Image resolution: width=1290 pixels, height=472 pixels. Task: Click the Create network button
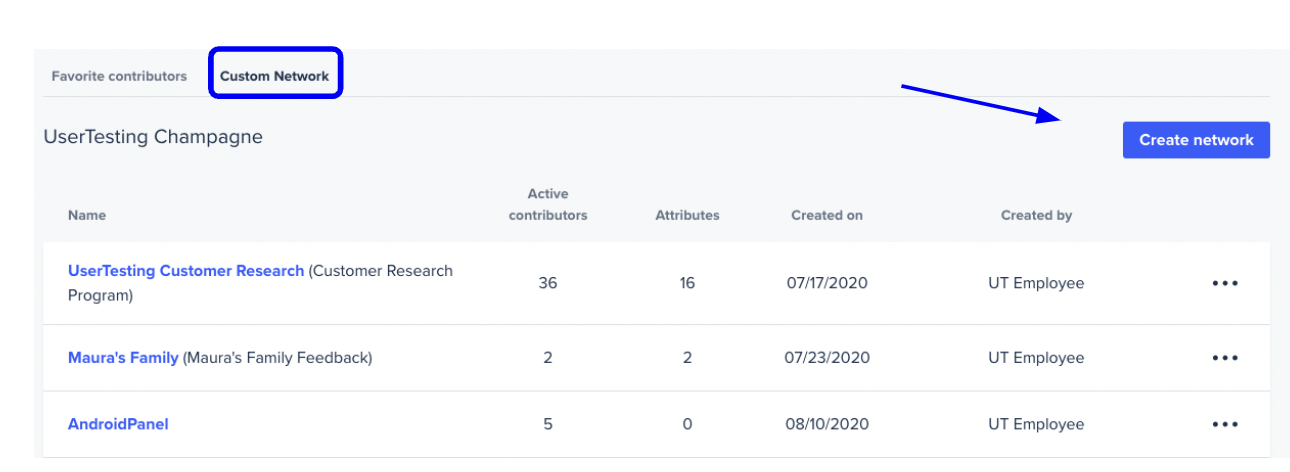1196,140
